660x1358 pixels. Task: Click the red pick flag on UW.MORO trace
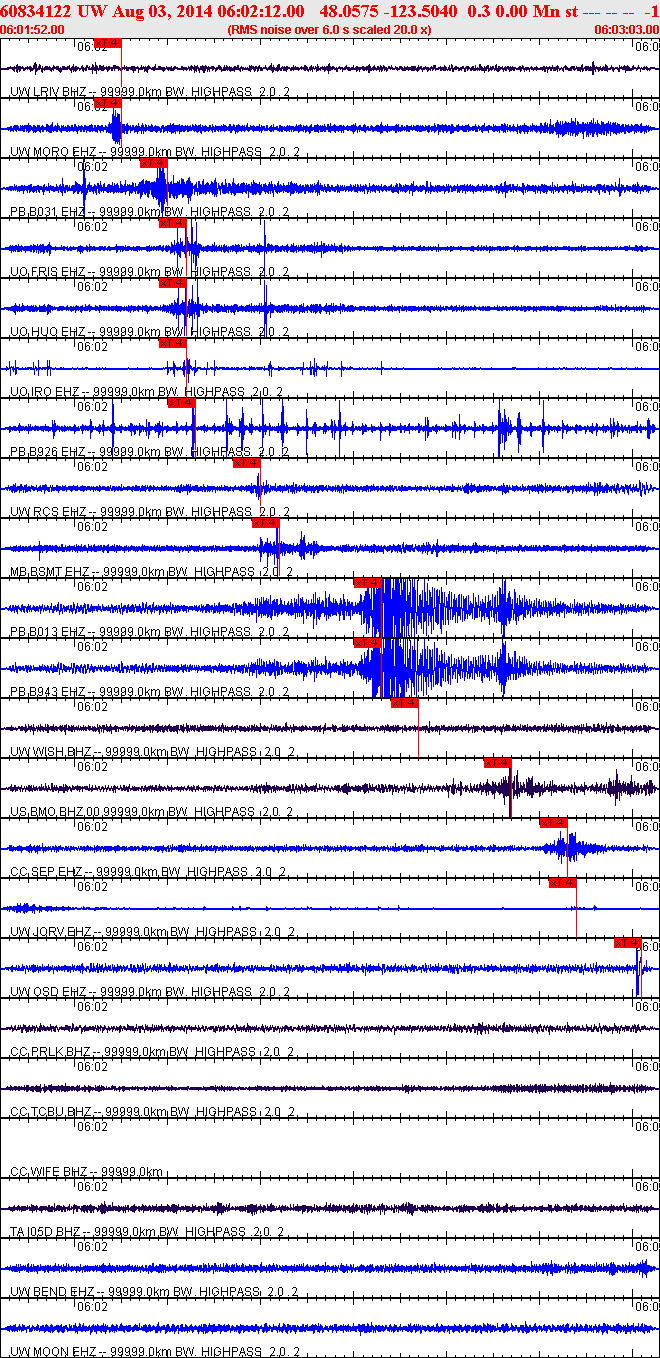[x=107, y=103]
